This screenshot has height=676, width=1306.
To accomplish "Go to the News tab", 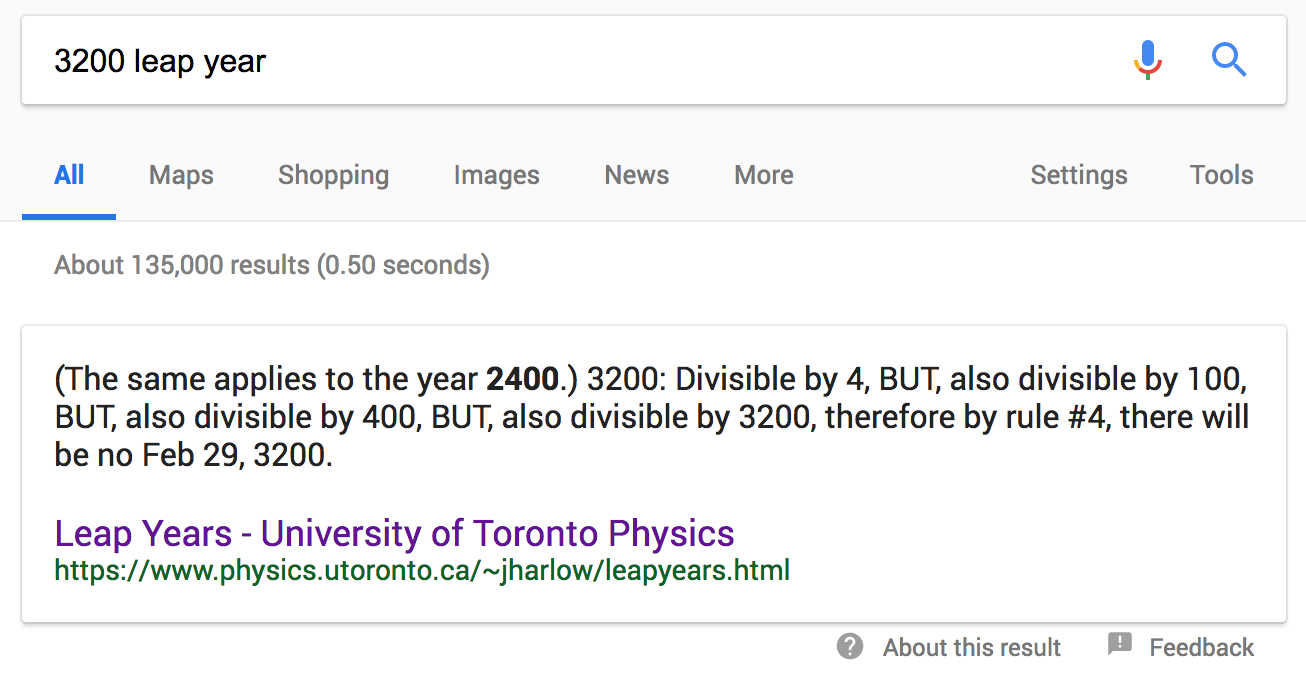I will (636, 175).
